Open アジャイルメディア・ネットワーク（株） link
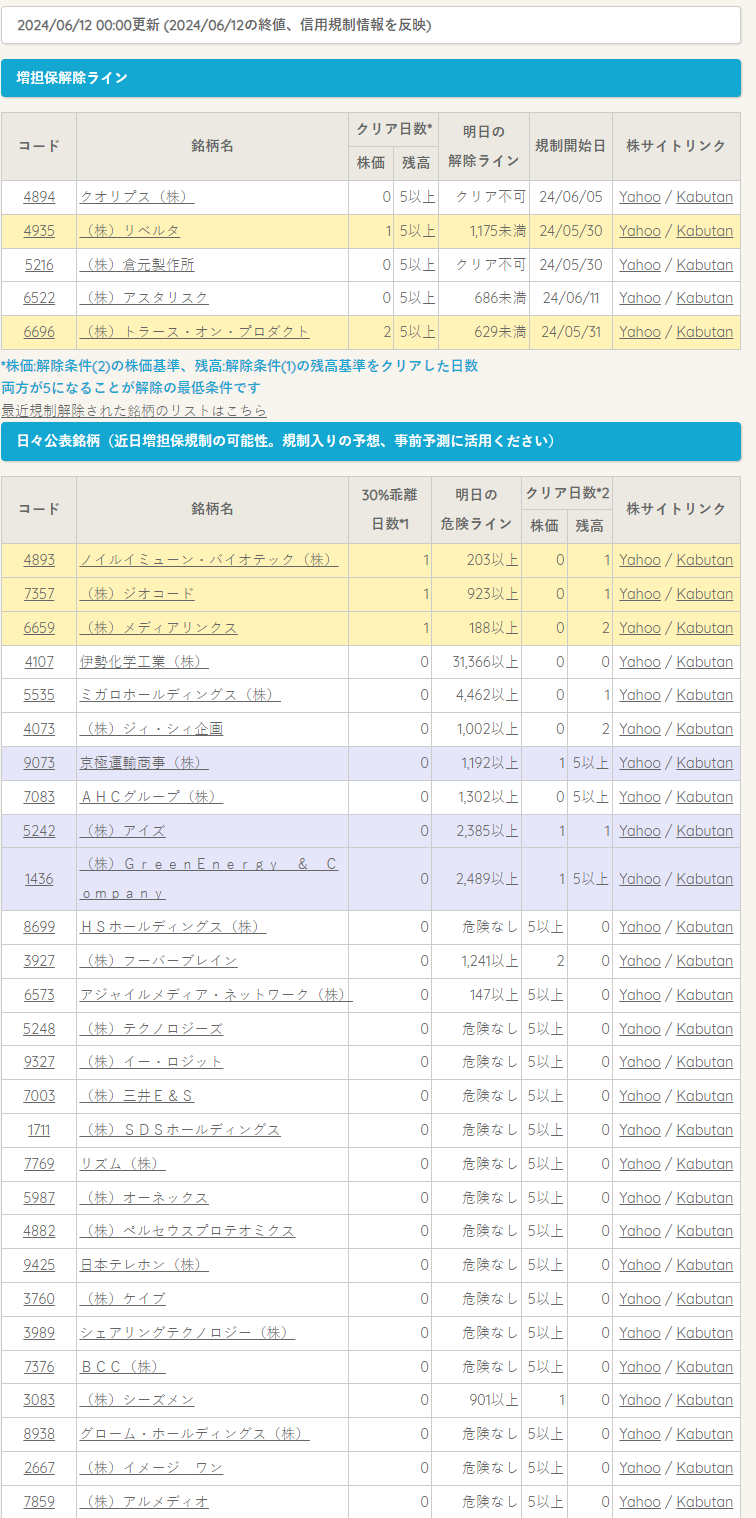 click(216, 995)
